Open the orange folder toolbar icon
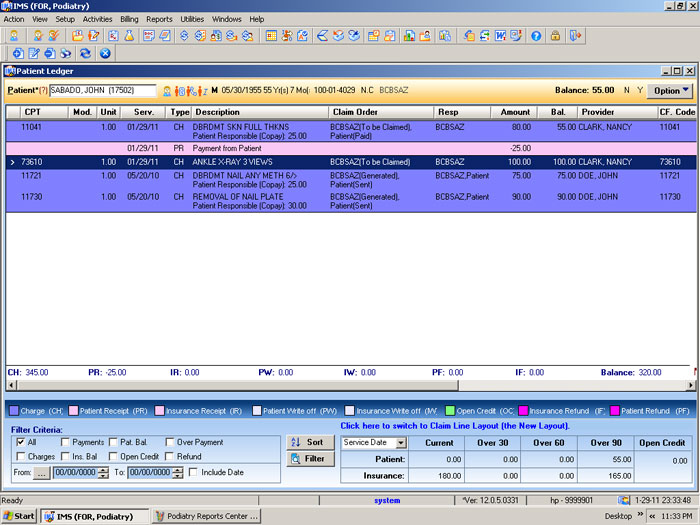Image resolution: width=700 pixels, height=525 pixels. pos(78,36)
